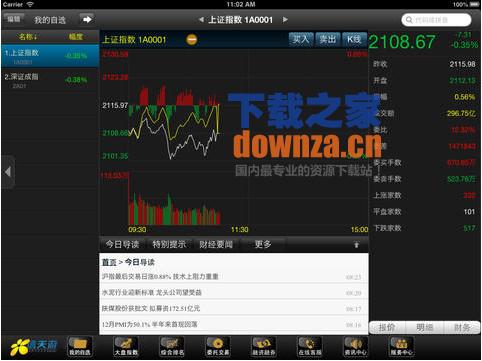
Task: Go to next stock with right arrow
Action: pyautogui.click(x=285, y=20)
